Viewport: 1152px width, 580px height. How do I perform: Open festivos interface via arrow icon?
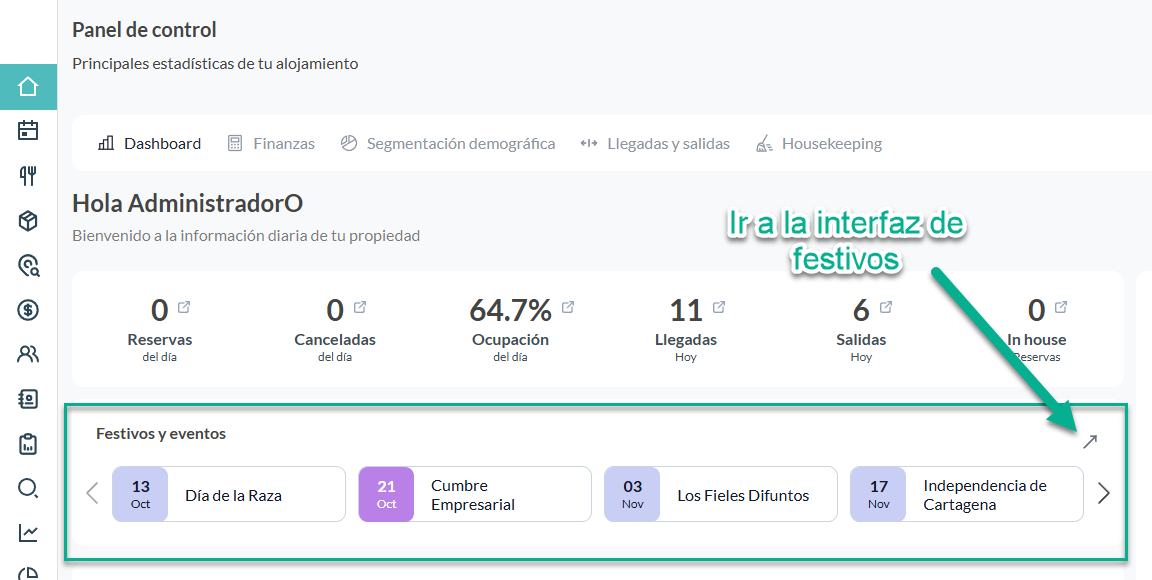click(x=1090, y=442)
